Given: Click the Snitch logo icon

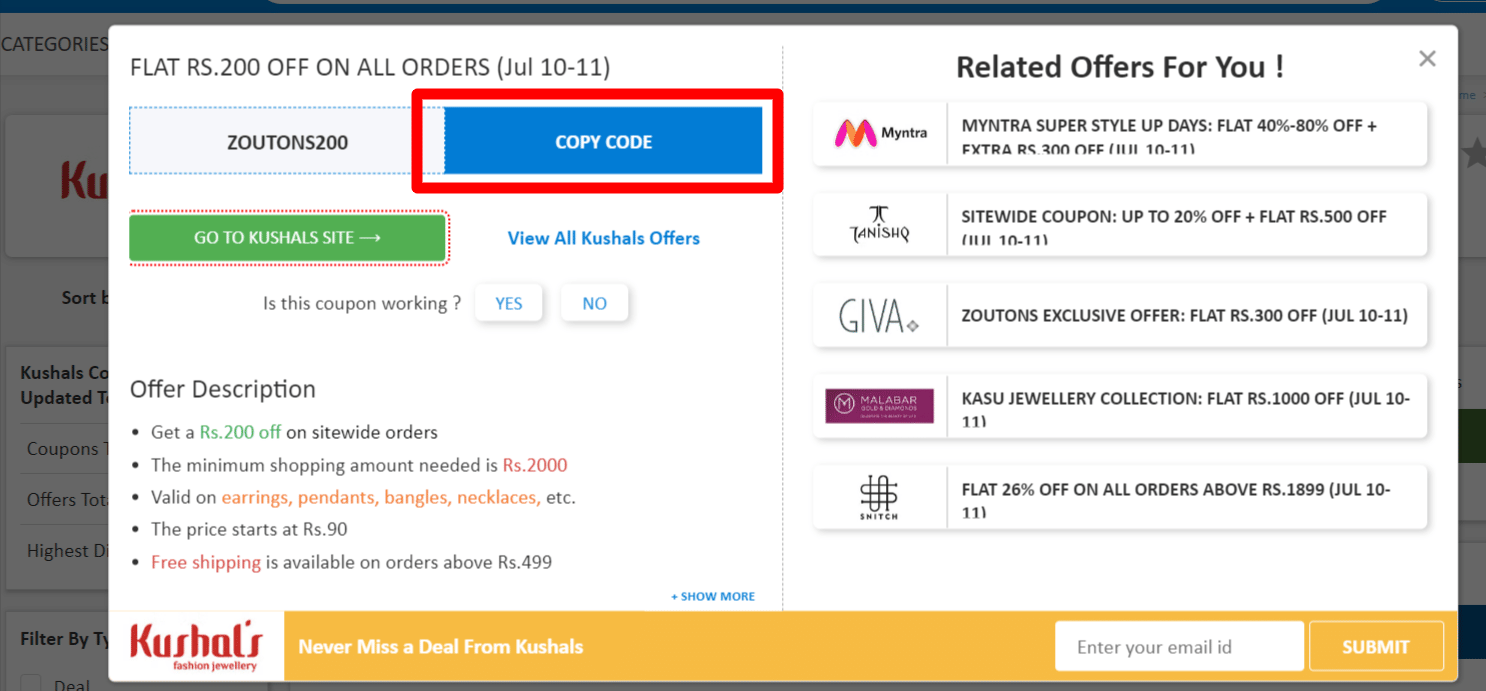Looking at the screenshot, I should click(880, 497).
